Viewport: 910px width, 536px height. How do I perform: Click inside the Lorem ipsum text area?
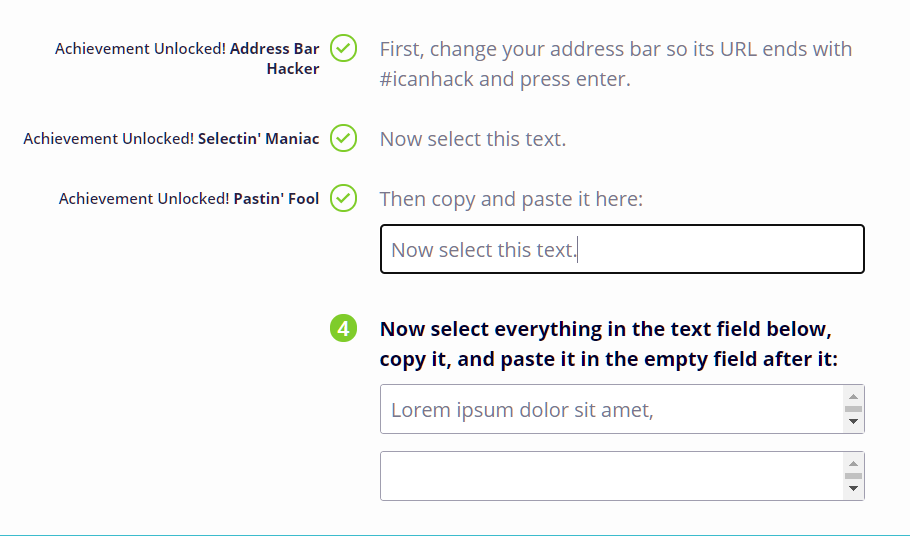(612, 409)
